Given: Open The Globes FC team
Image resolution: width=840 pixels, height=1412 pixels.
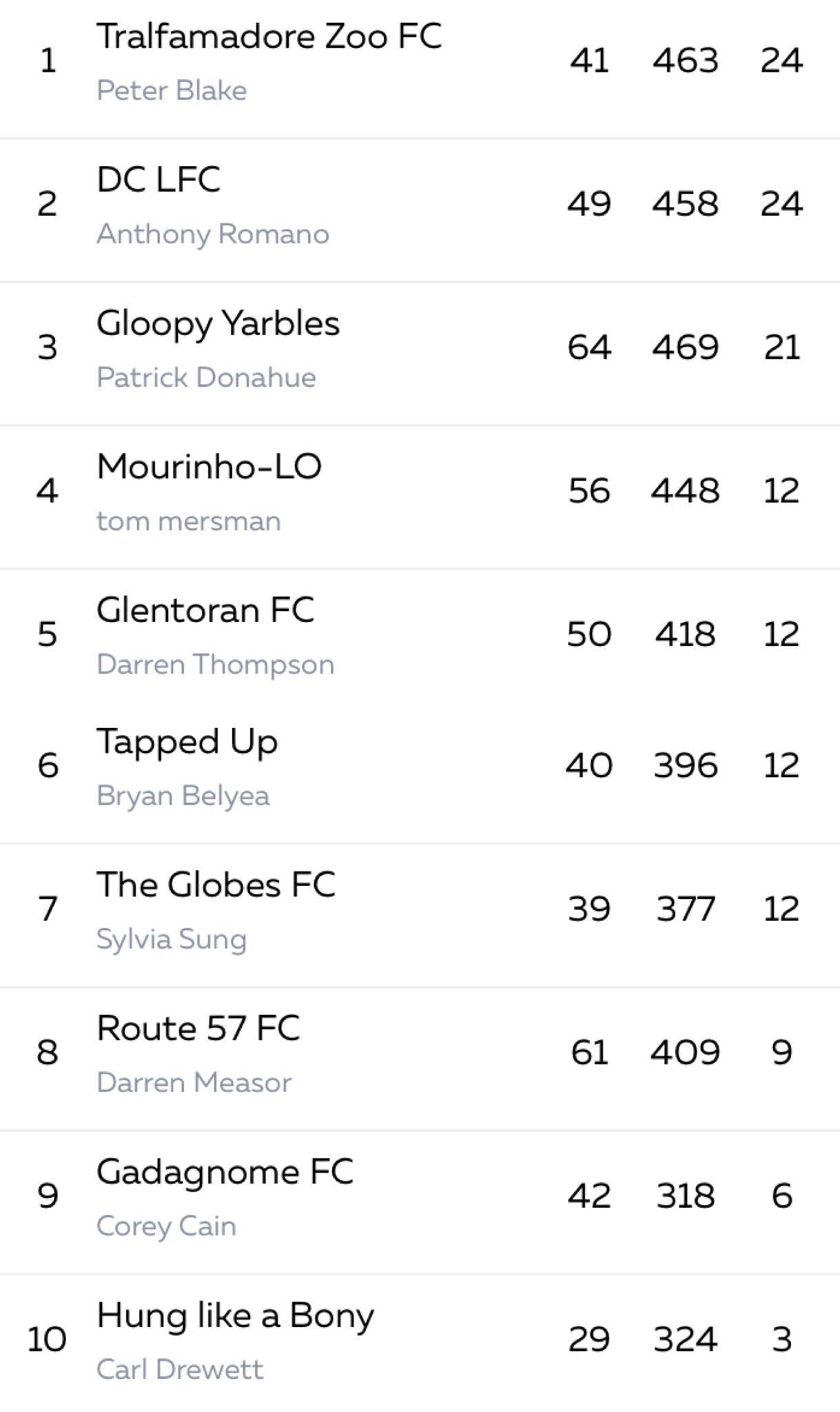Looking at the screenshot, I should tap(216, 885).
